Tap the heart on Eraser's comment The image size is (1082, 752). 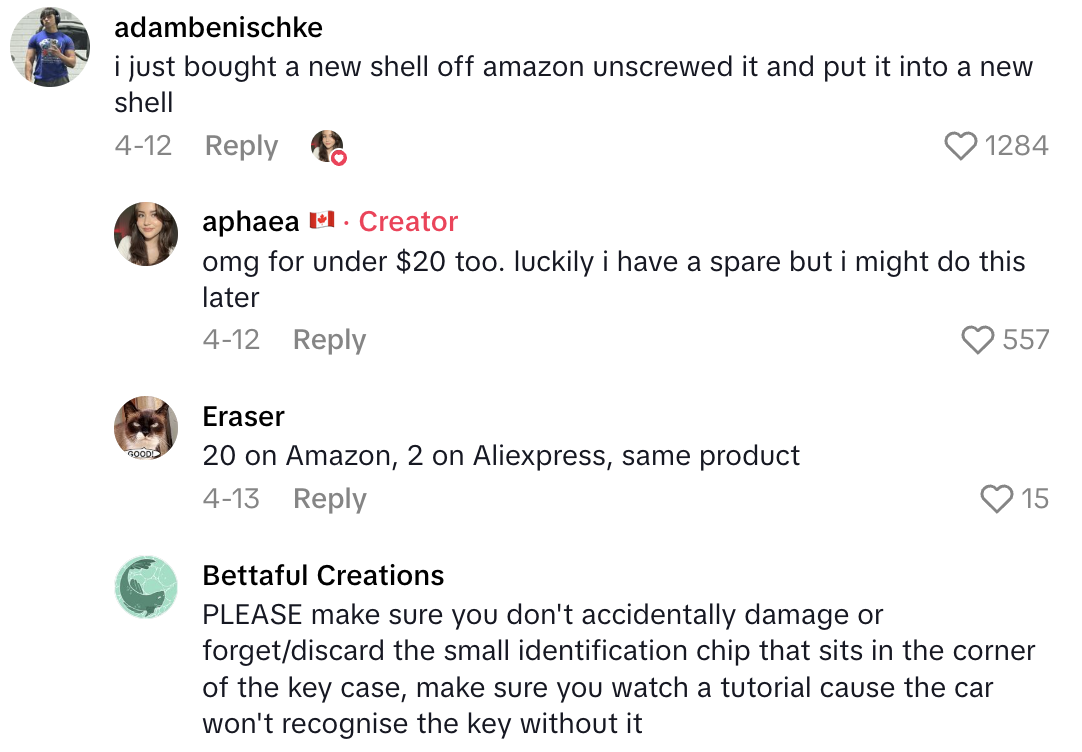point(996,498)
